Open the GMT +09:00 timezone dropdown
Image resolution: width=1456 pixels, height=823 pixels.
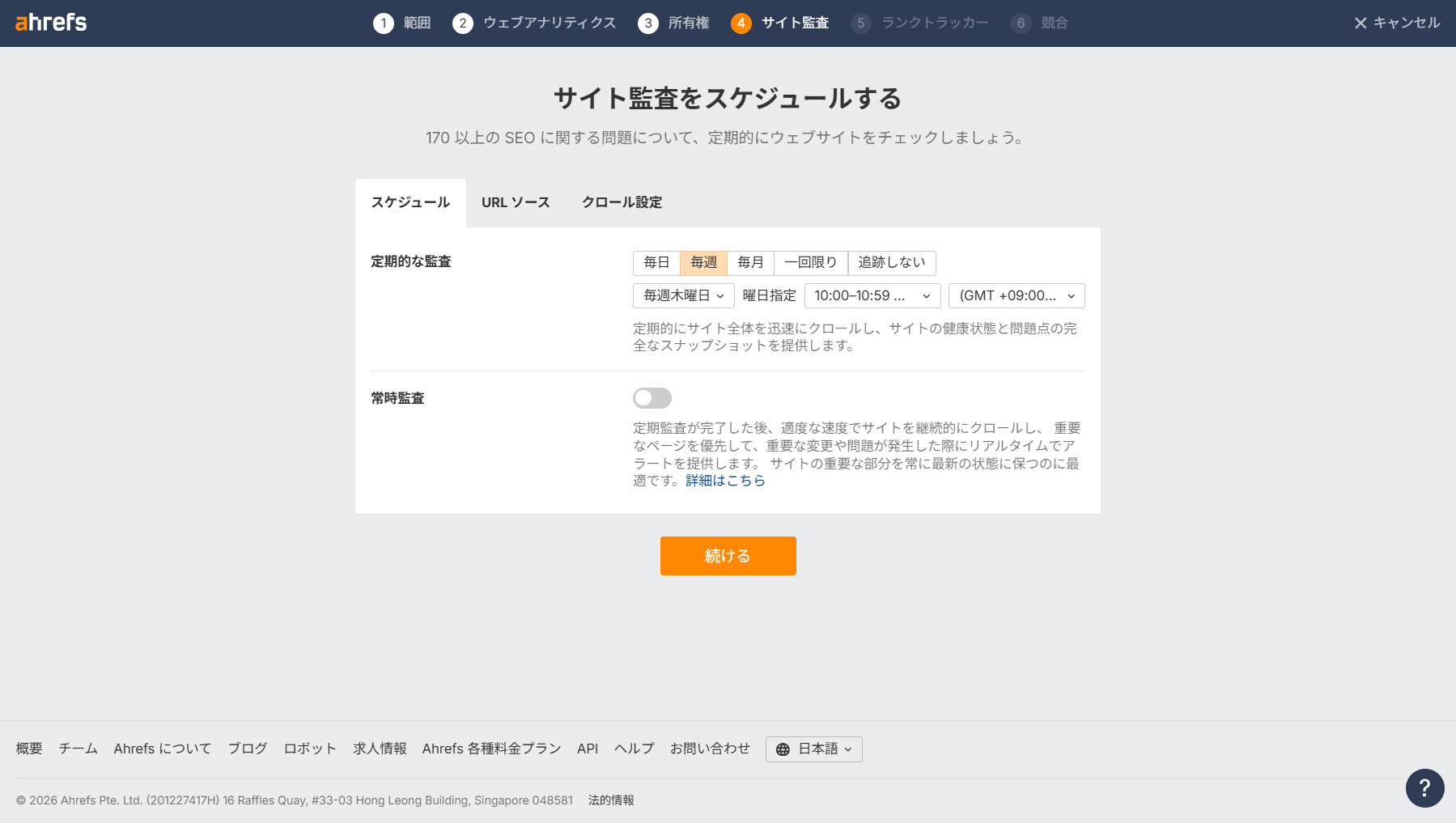pyautogui.click(x=1017, y=295)
